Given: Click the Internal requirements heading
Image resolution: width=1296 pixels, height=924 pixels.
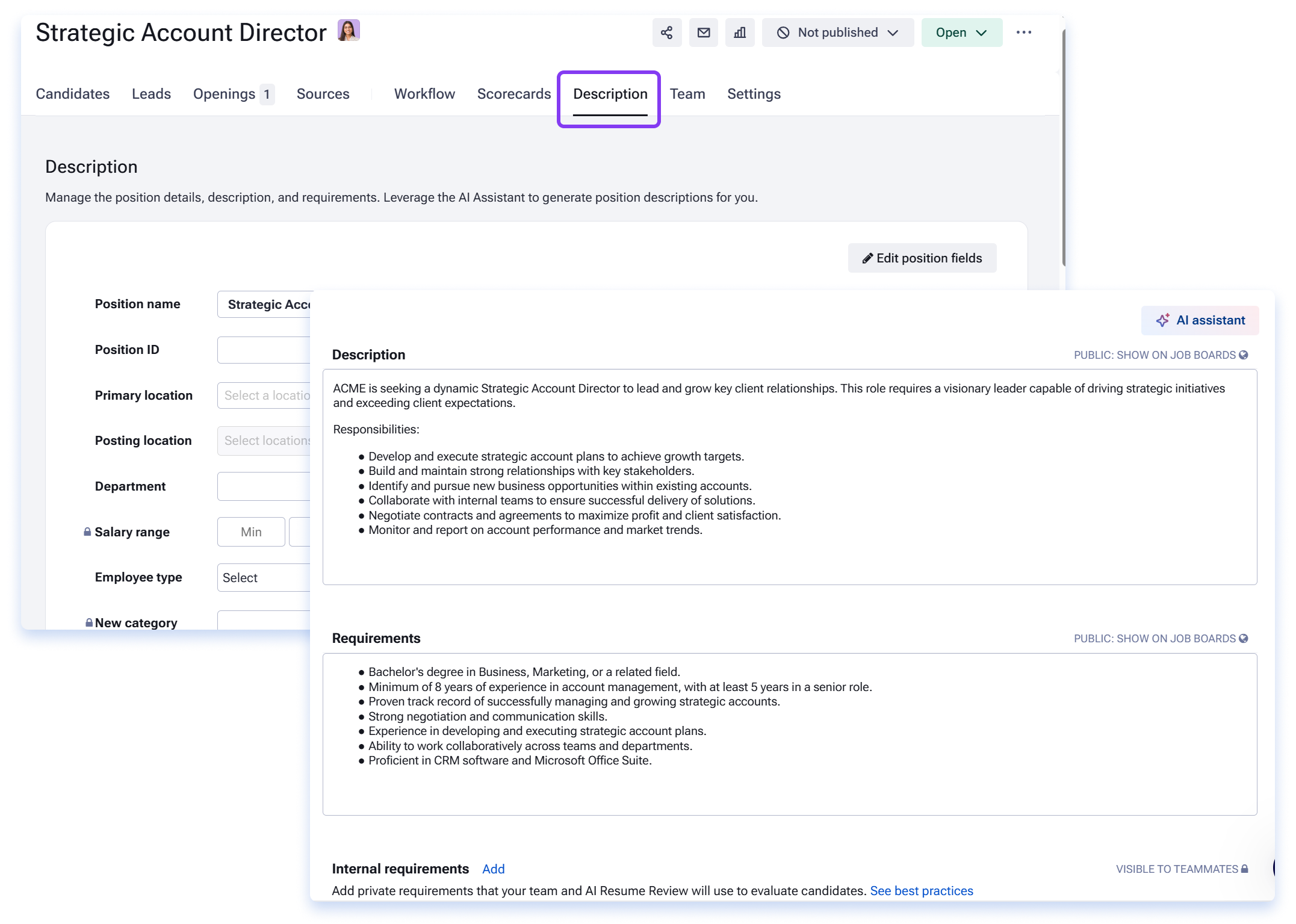Looking at the screenshot, I should (x=400, y=869).
